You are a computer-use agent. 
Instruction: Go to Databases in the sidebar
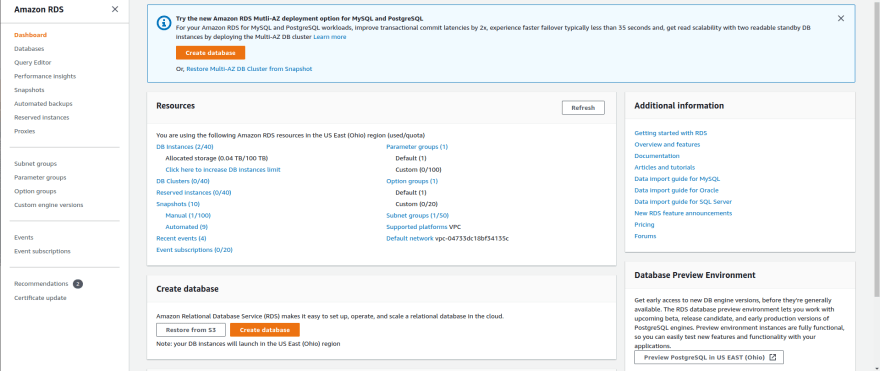point(29,49)
